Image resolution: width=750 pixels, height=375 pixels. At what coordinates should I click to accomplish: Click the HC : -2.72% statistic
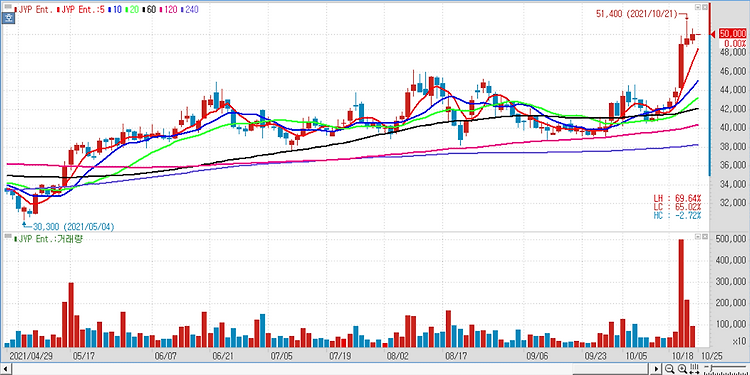pos(677,215)
